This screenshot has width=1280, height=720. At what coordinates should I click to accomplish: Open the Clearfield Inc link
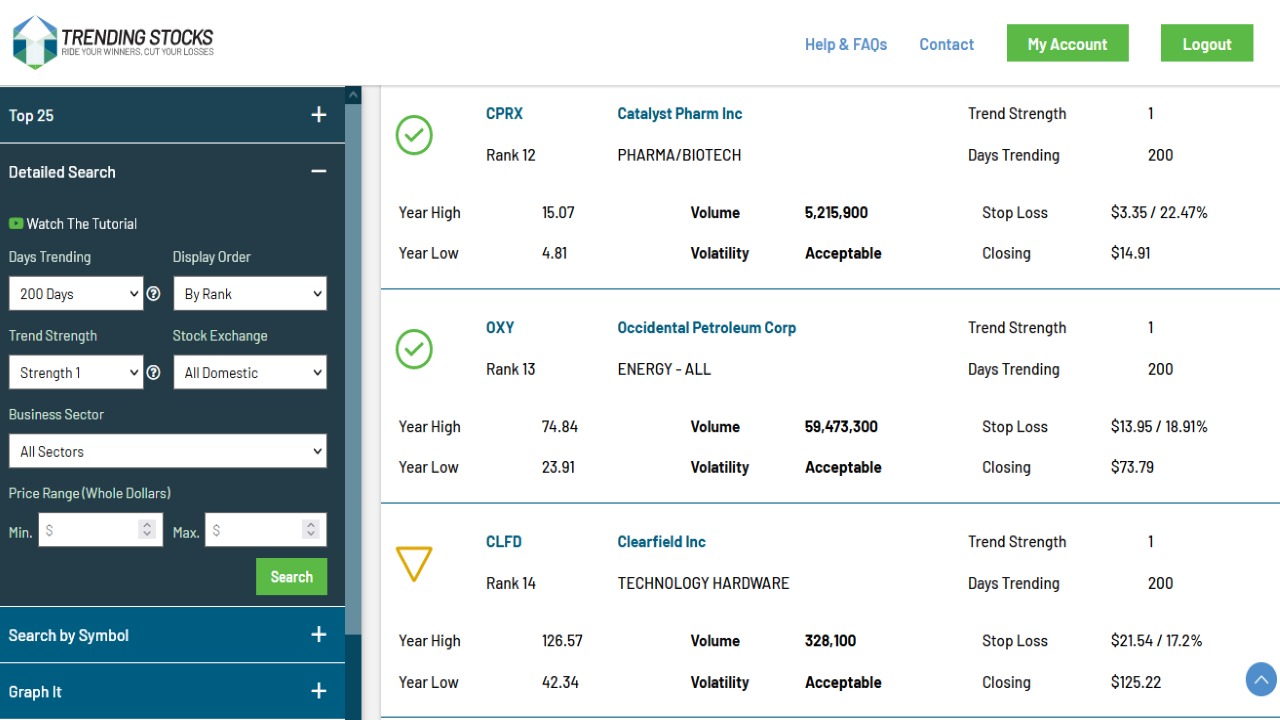coord(662,542)
